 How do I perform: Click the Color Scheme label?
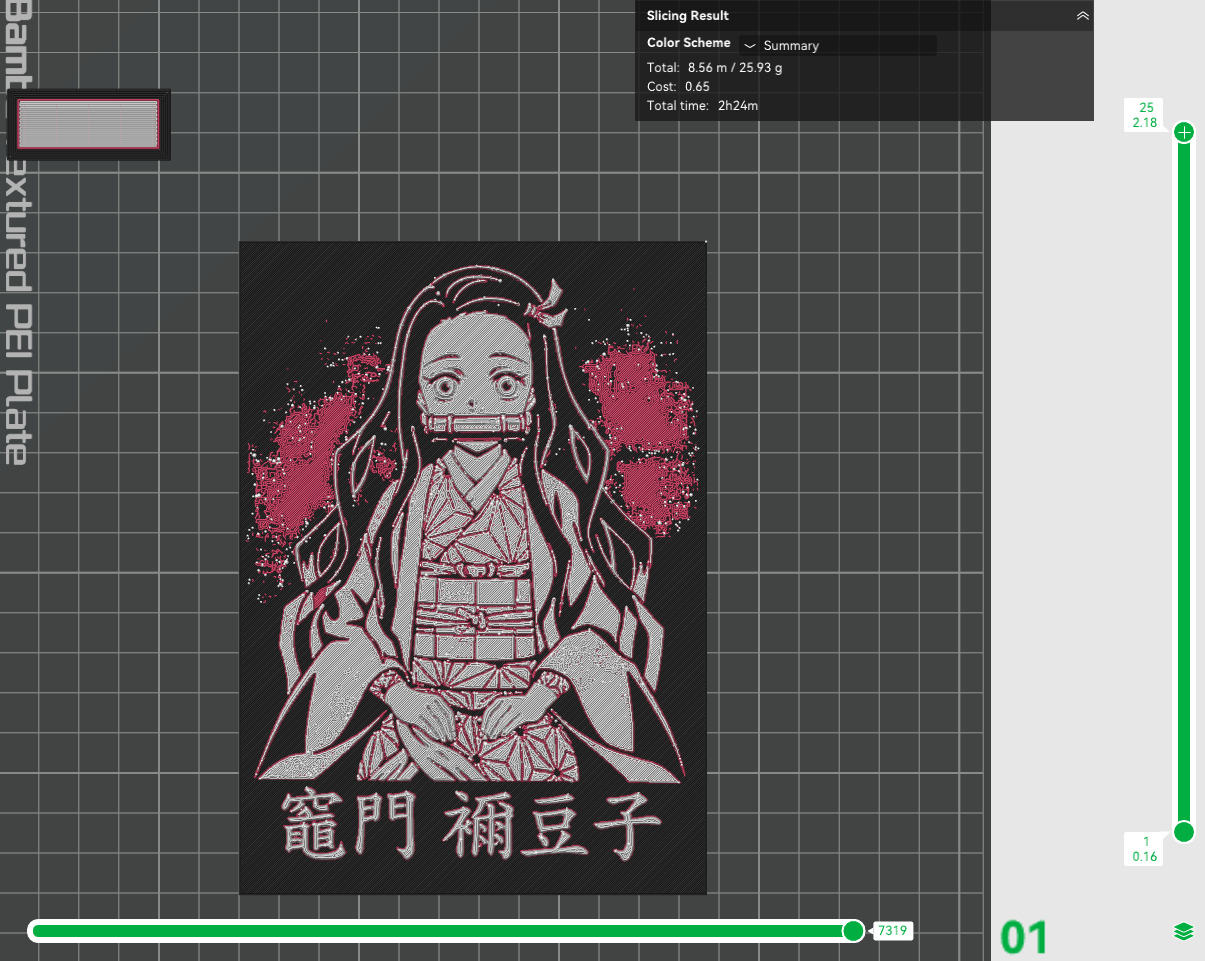pos(689,43)
